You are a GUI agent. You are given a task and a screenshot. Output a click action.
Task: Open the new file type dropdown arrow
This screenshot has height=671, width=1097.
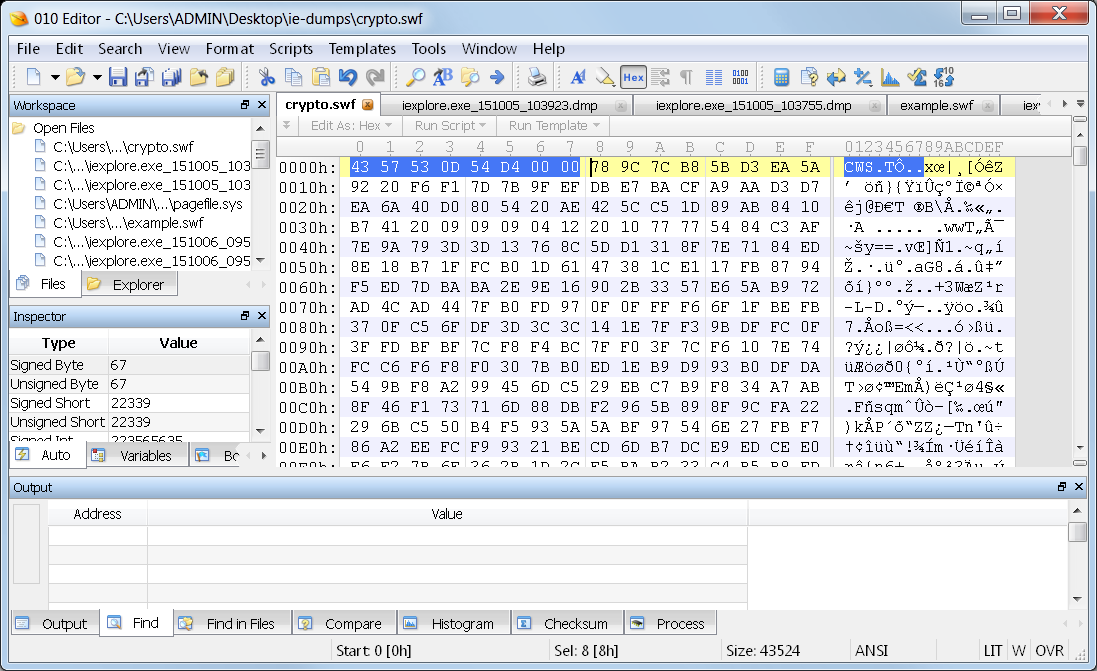pyautogui.click(x=55, y=77)
